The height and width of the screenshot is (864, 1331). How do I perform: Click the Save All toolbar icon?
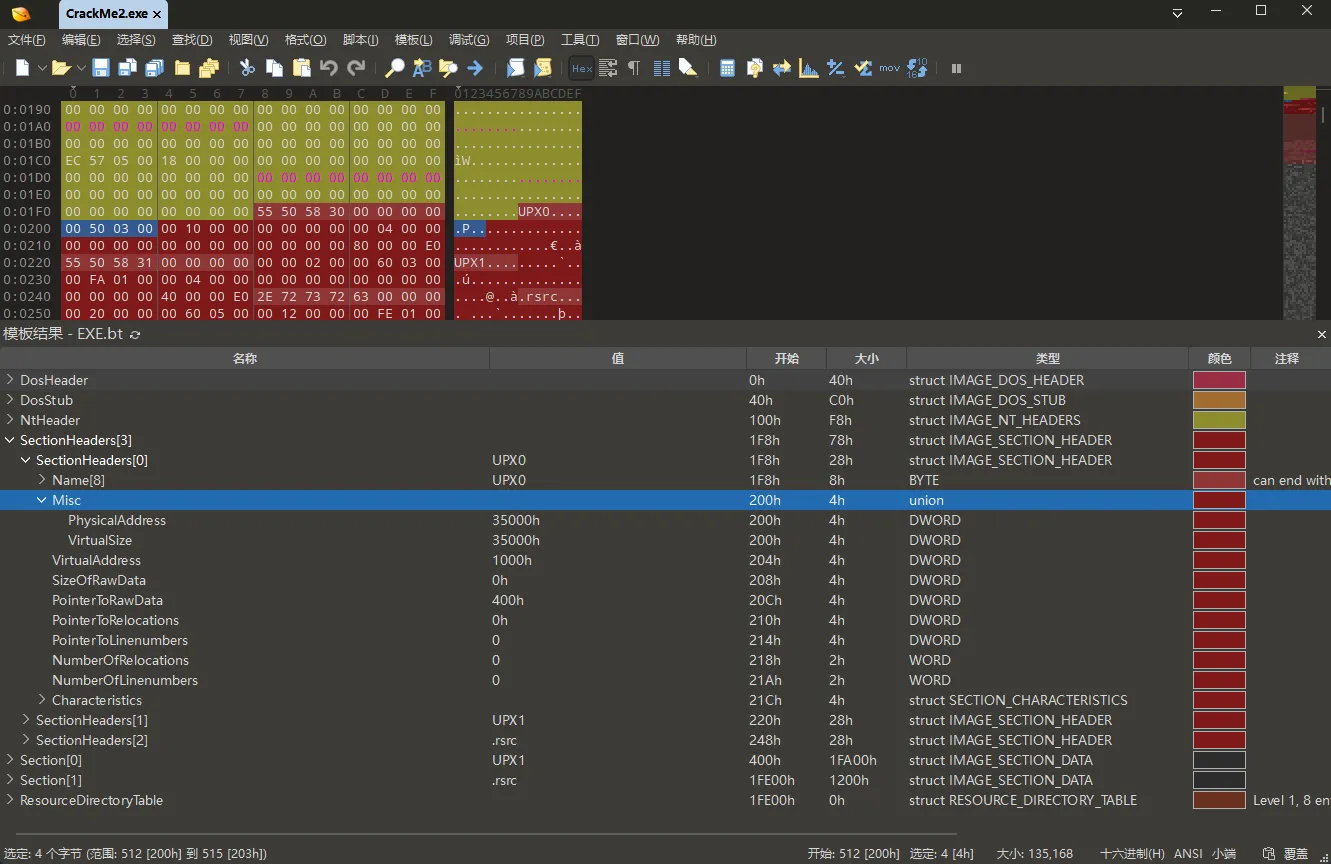[x=155, y=68]
